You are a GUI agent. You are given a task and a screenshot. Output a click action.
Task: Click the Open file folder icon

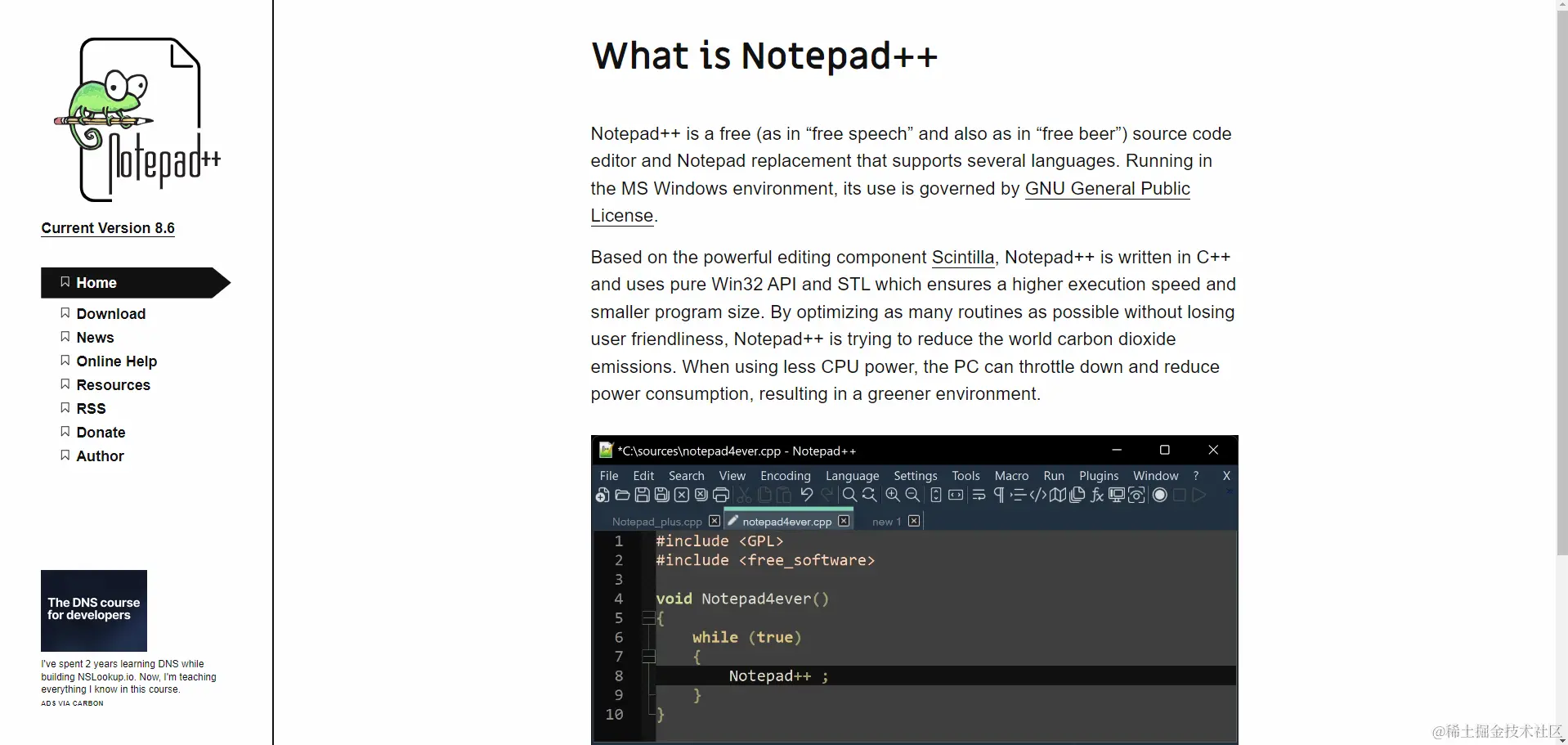click(x=622, y=495)
